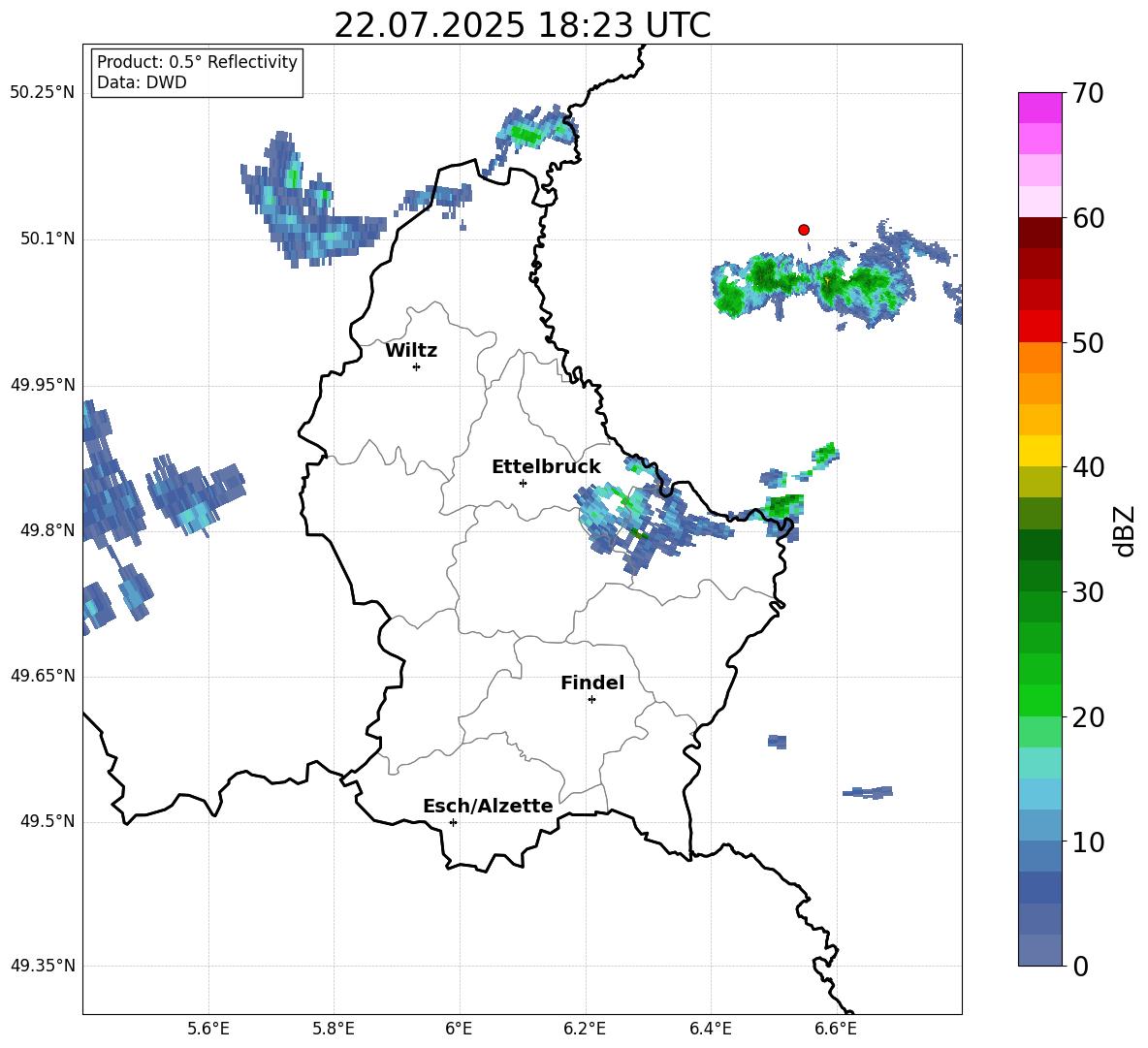Click the Esch/Alzette cross marker
This screenshot has height=1048, width=1148.
[x=453, y=822]
